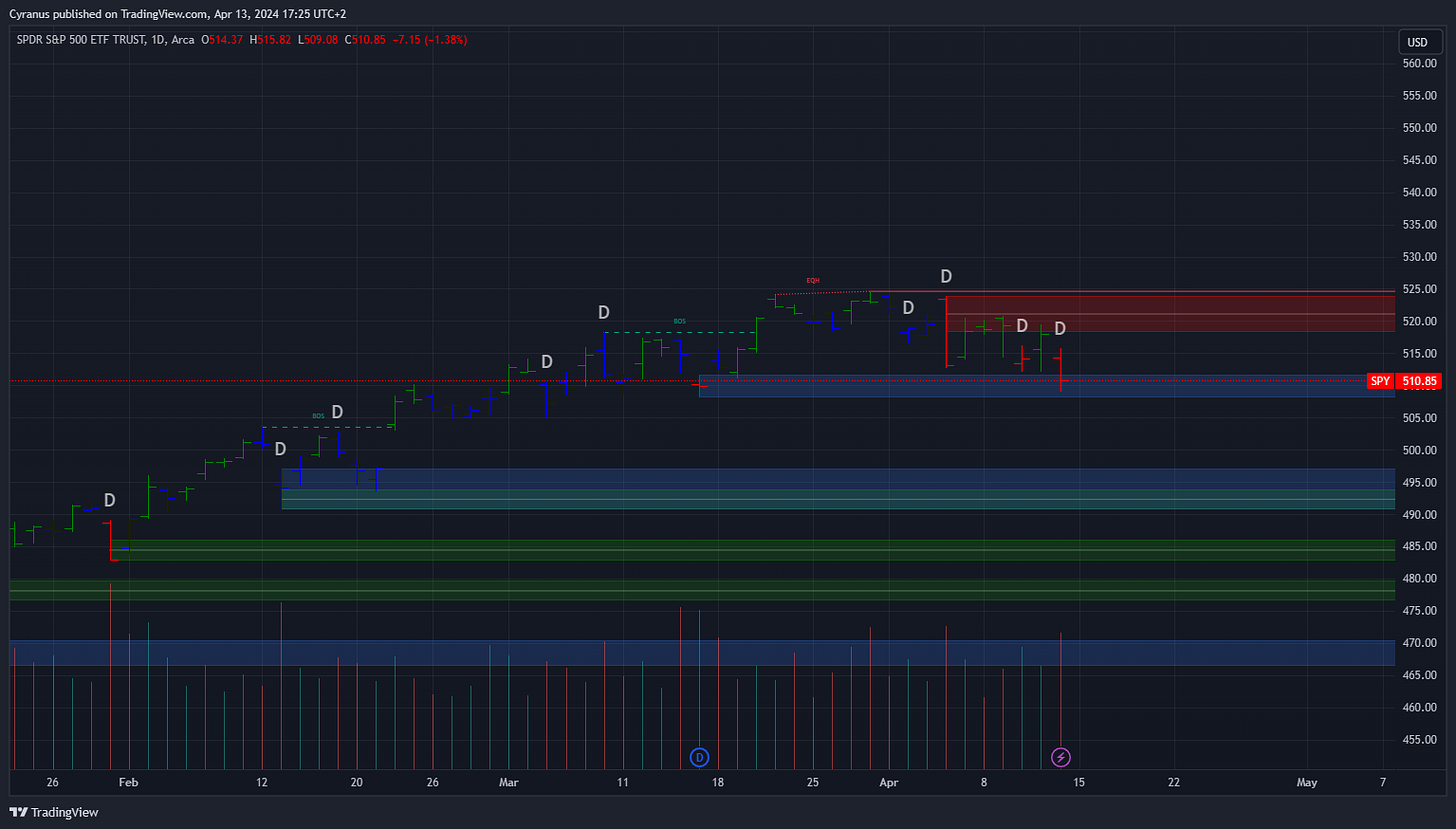
Task: Click the purple lightning event icon
Action: (1061, 757)
